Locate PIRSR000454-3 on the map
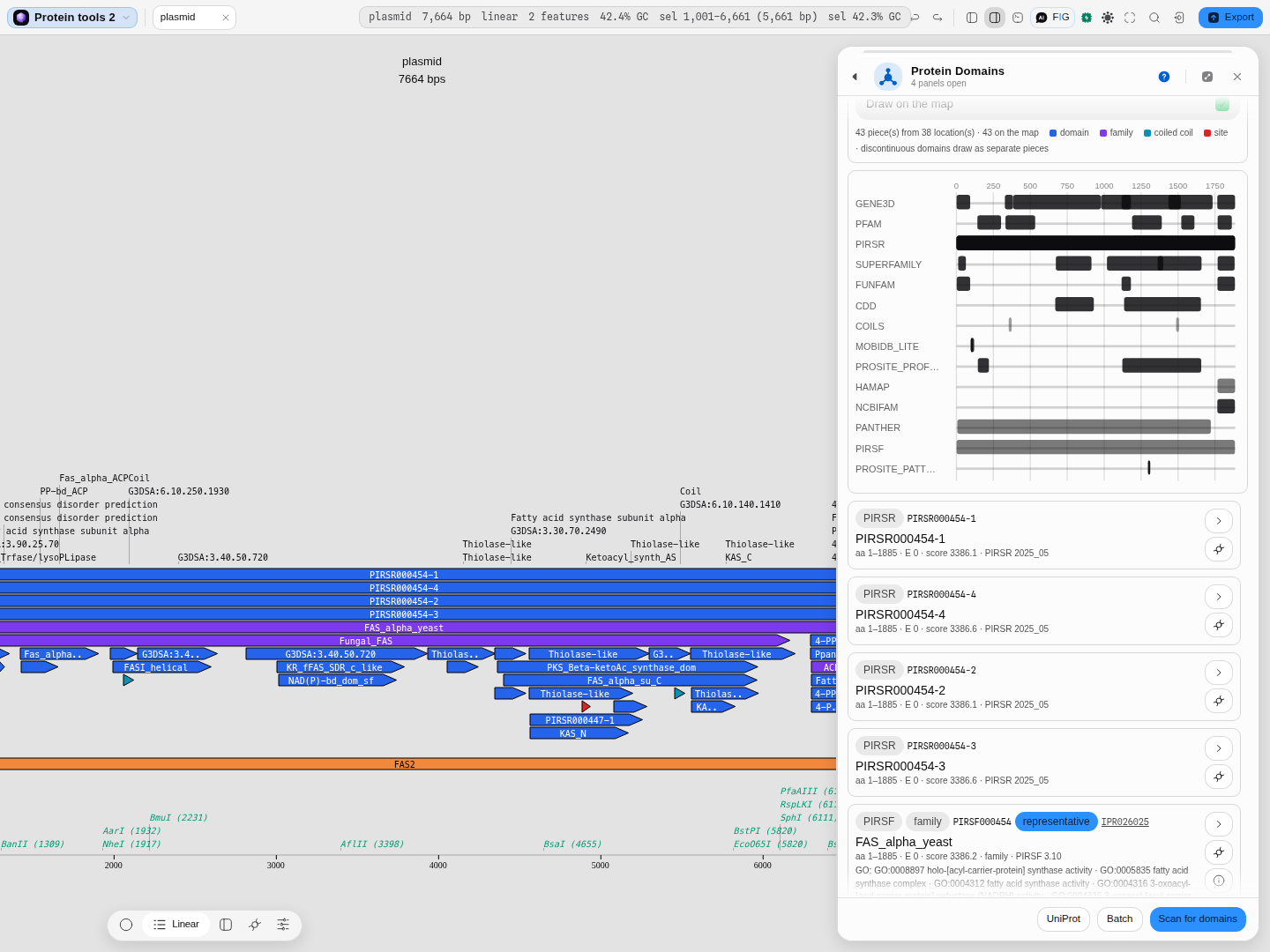 [x=1219, y=777]
